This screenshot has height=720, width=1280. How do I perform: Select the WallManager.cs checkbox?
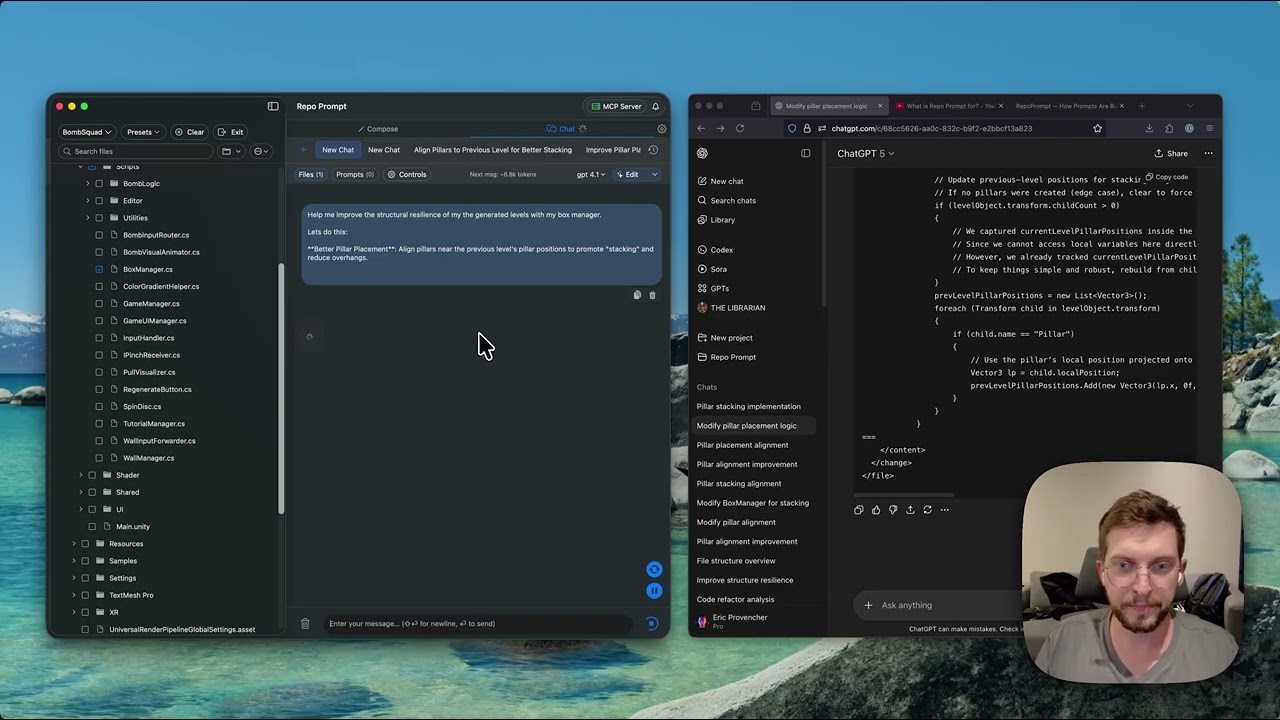point(99,458)
